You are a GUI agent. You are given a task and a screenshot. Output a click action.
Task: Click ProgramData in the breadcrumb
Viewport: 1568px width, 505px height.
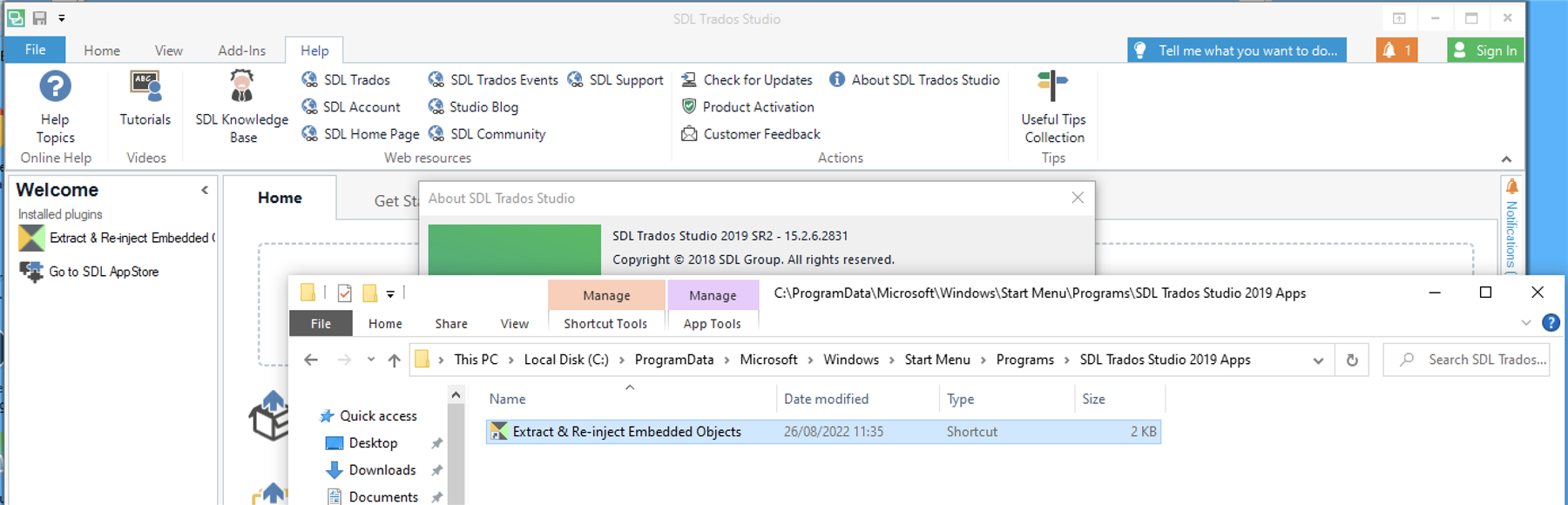click(x=673, y=360)
